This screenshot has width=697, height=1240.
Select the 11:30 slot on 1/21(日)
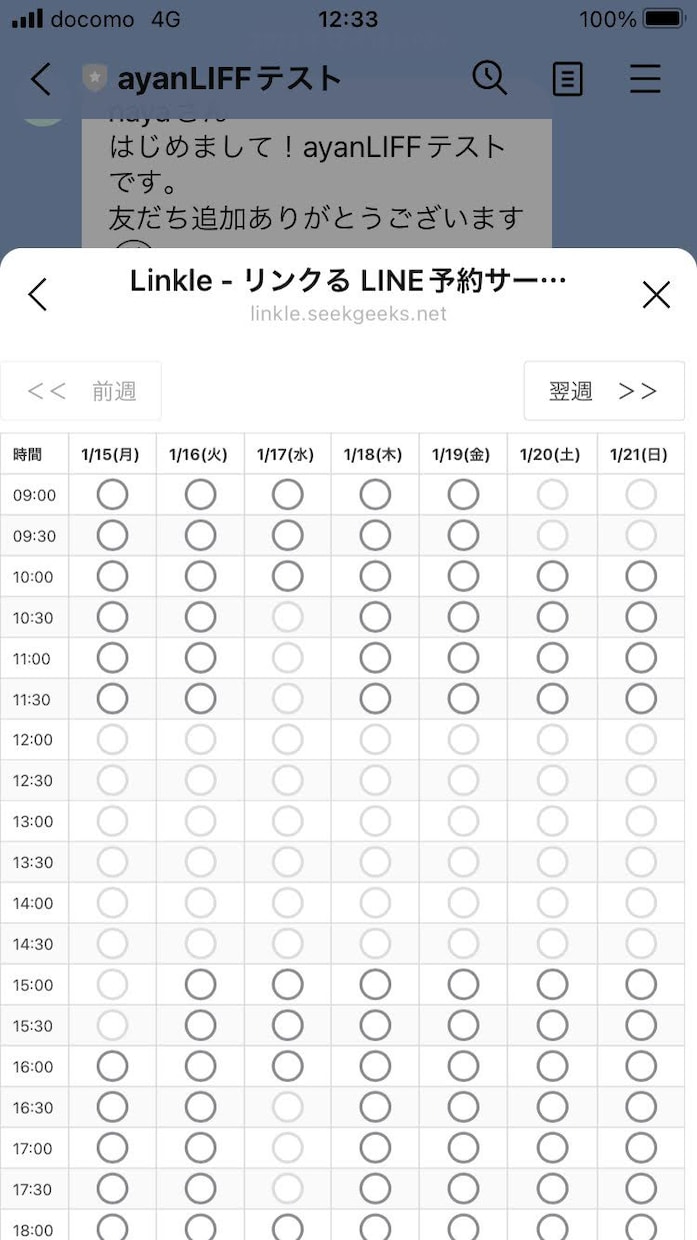coord(640,699)
